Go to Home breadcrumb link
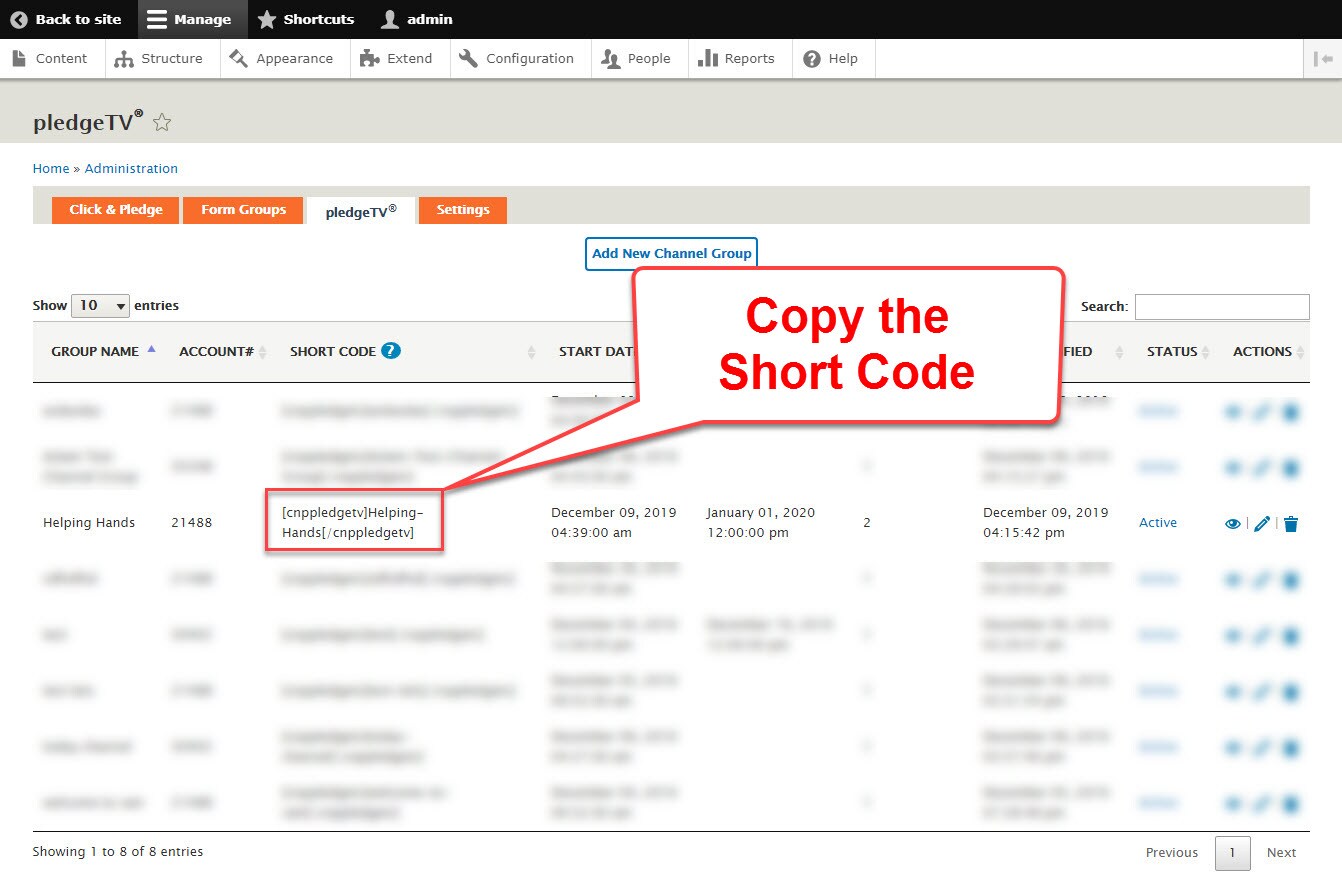Viewport: 1342px width, 878px height. click(51, 168)
